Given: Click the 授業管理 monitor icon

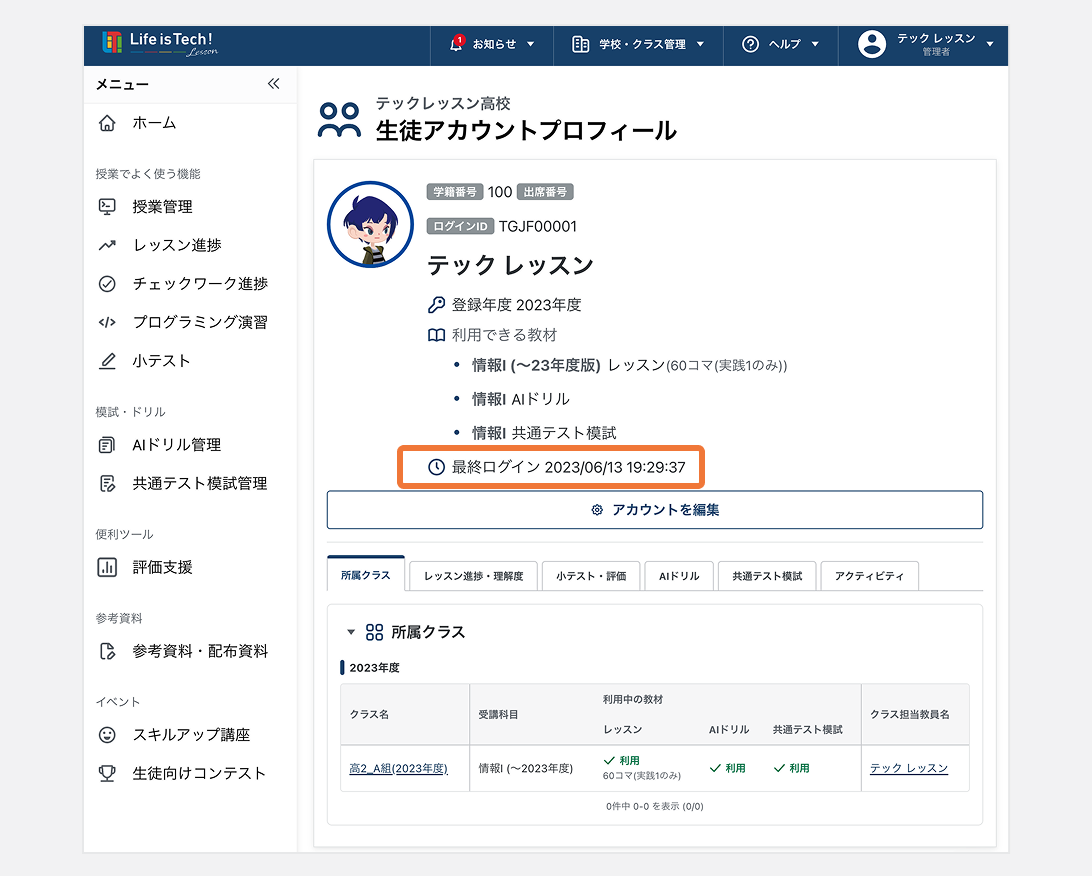Looking at the screenshot, I should coord(107,206).
